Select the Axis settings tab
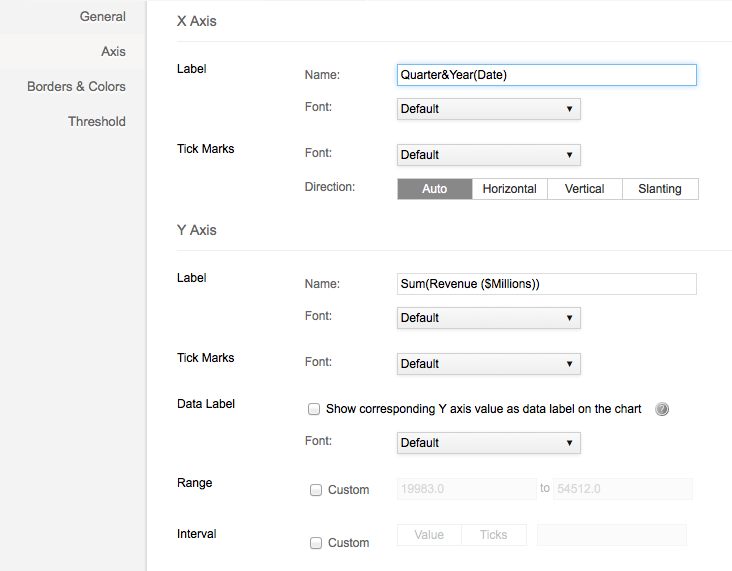This screenshot has width=732, height=571. click(113, 51)
